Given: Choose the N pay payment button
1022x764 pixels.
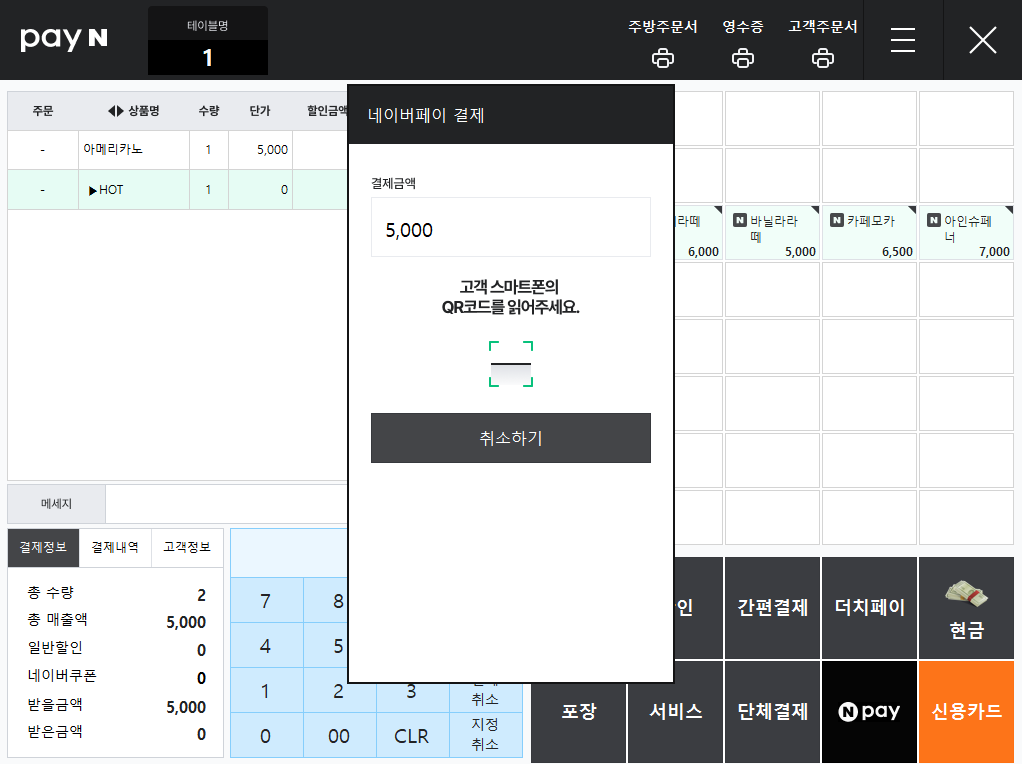Looking at the screenshot, I should [x=869, y=711].
